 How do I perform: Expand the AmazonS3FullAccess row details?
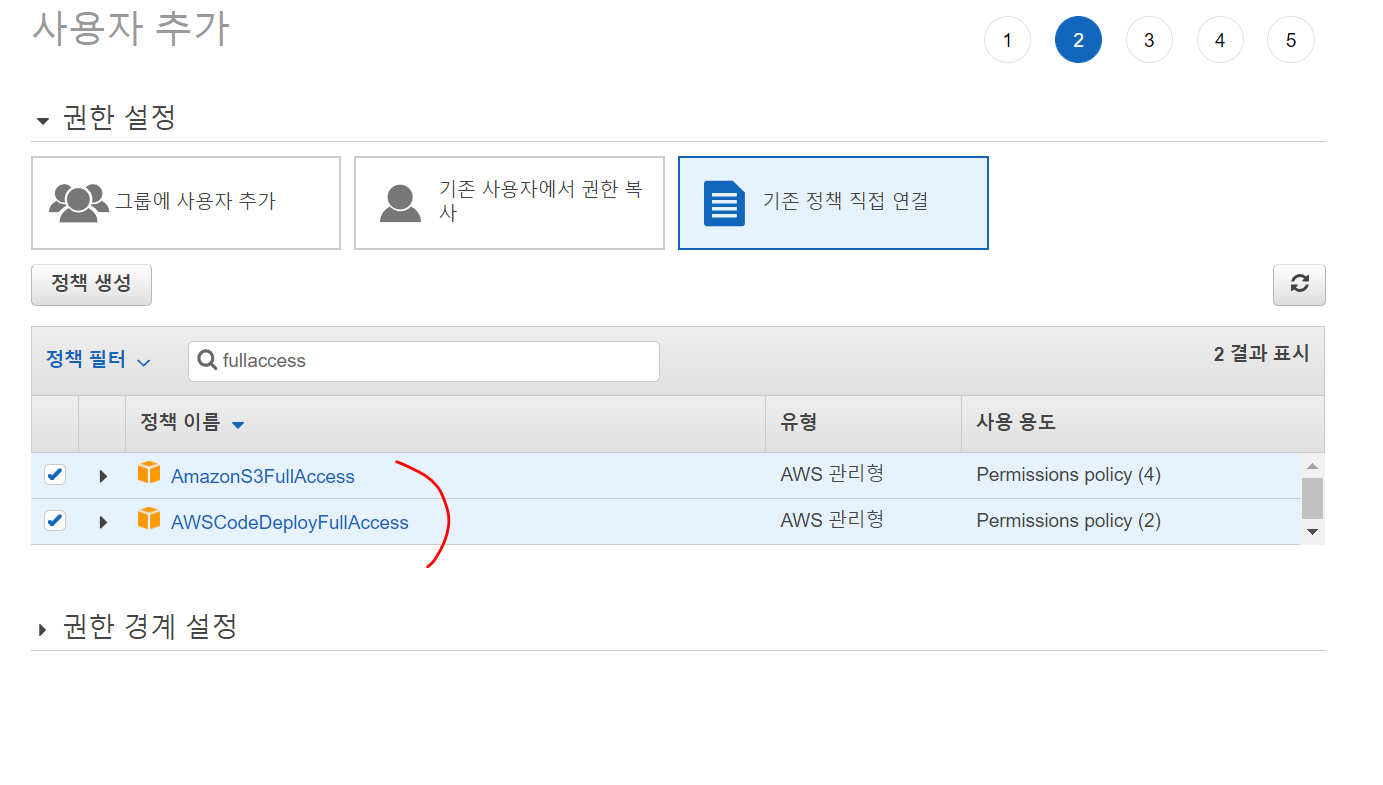(x=103, y=476)
